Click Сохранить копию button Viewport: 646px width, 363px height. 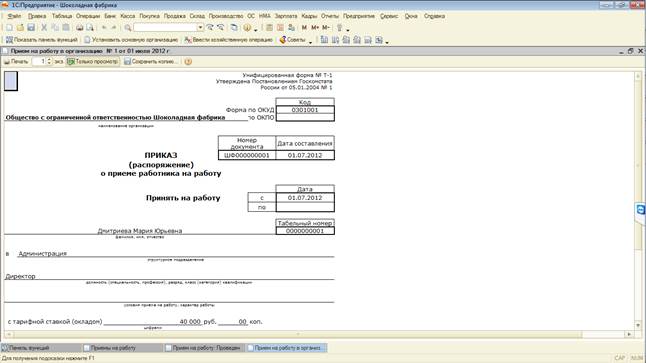pyautogui.click(x=151, y=62)
